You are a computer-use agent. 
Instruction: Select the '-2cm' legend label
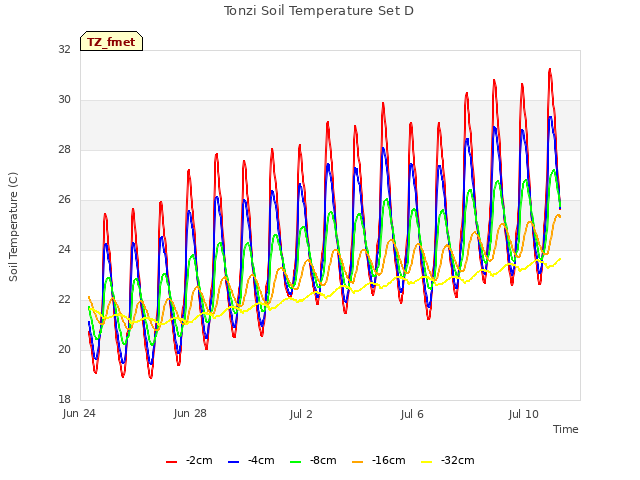(x=199, y=460)
